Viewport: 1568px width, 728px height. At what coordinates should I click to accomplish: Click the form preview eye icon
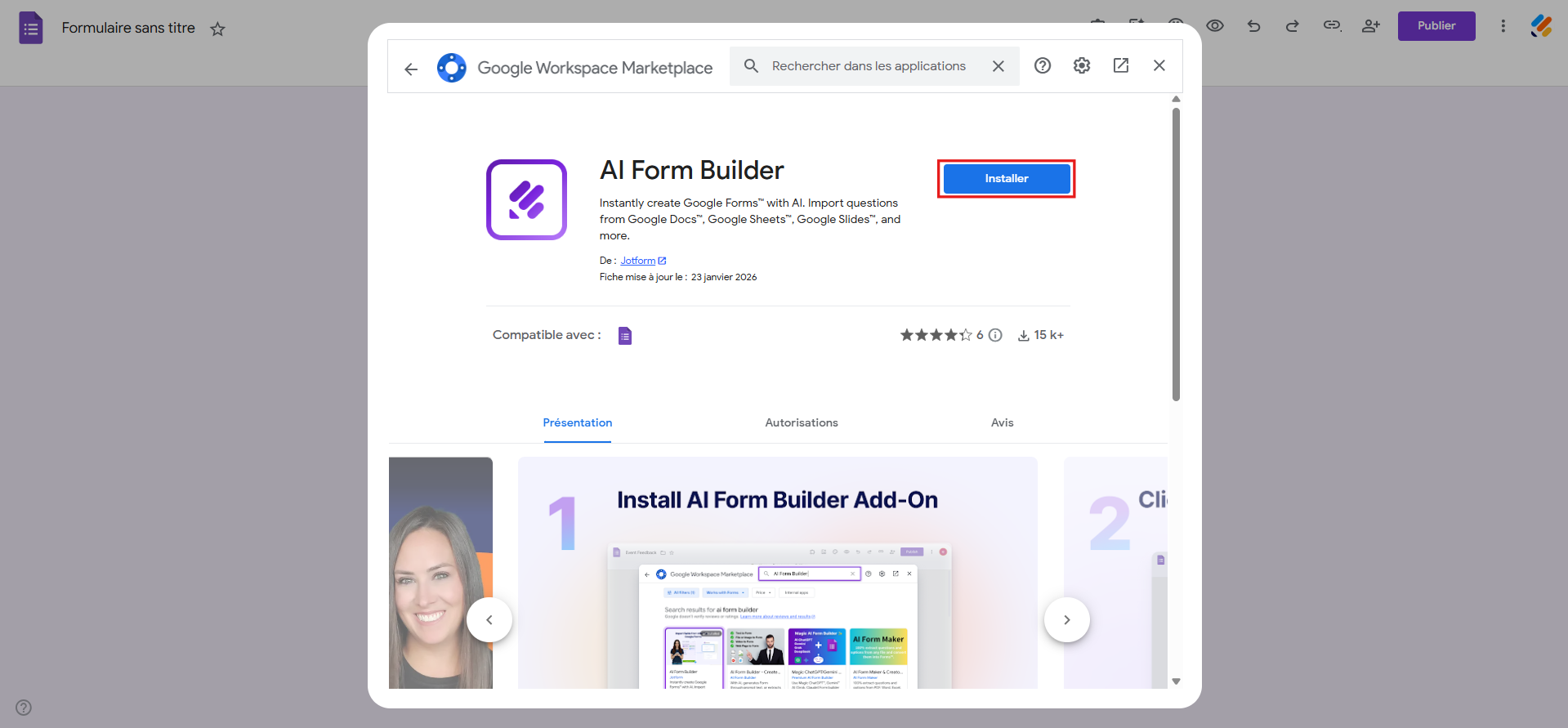click(1215, 26)
